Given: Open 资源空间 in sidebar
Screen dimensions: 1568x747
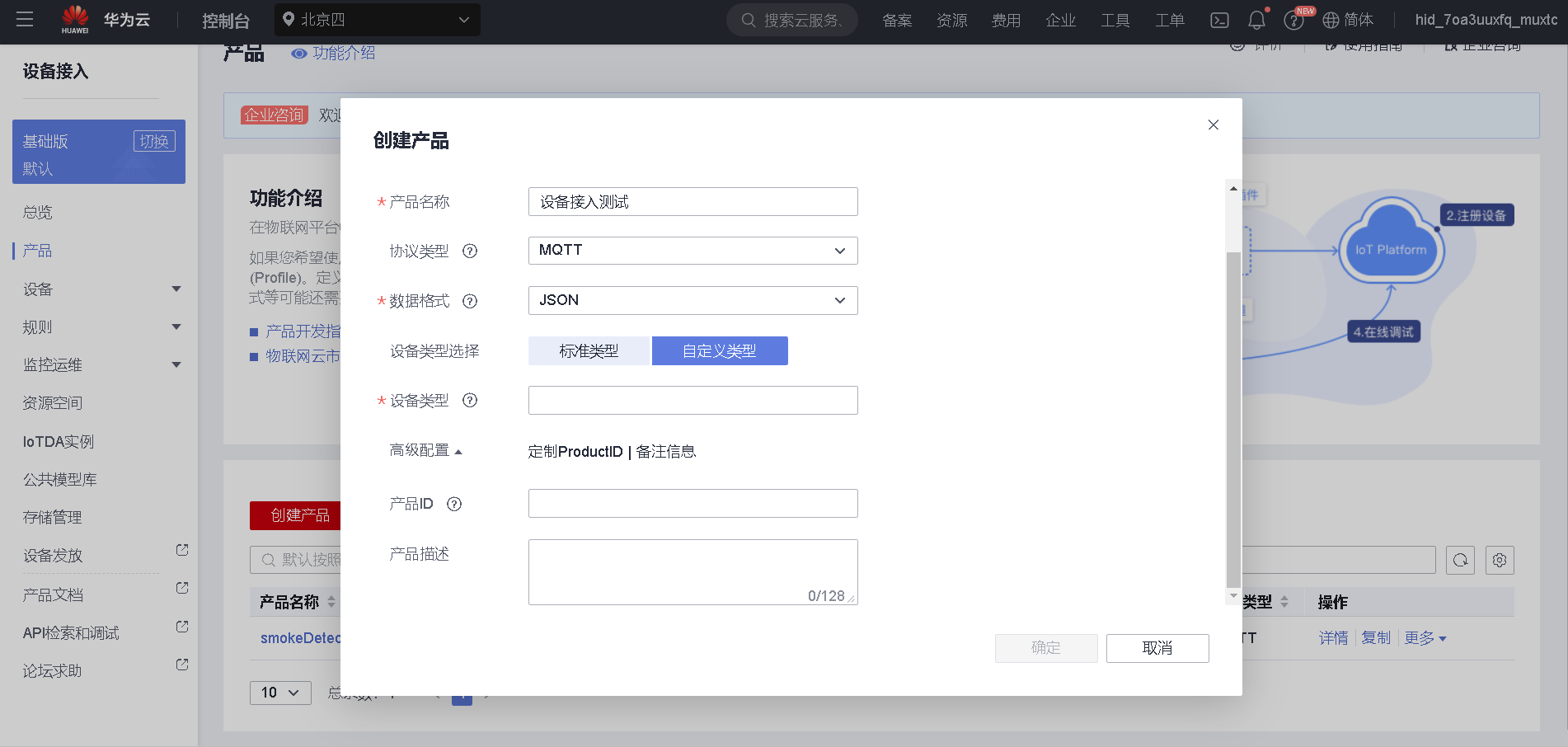Looking at the screenshot, I should click(x=53, y=403).
